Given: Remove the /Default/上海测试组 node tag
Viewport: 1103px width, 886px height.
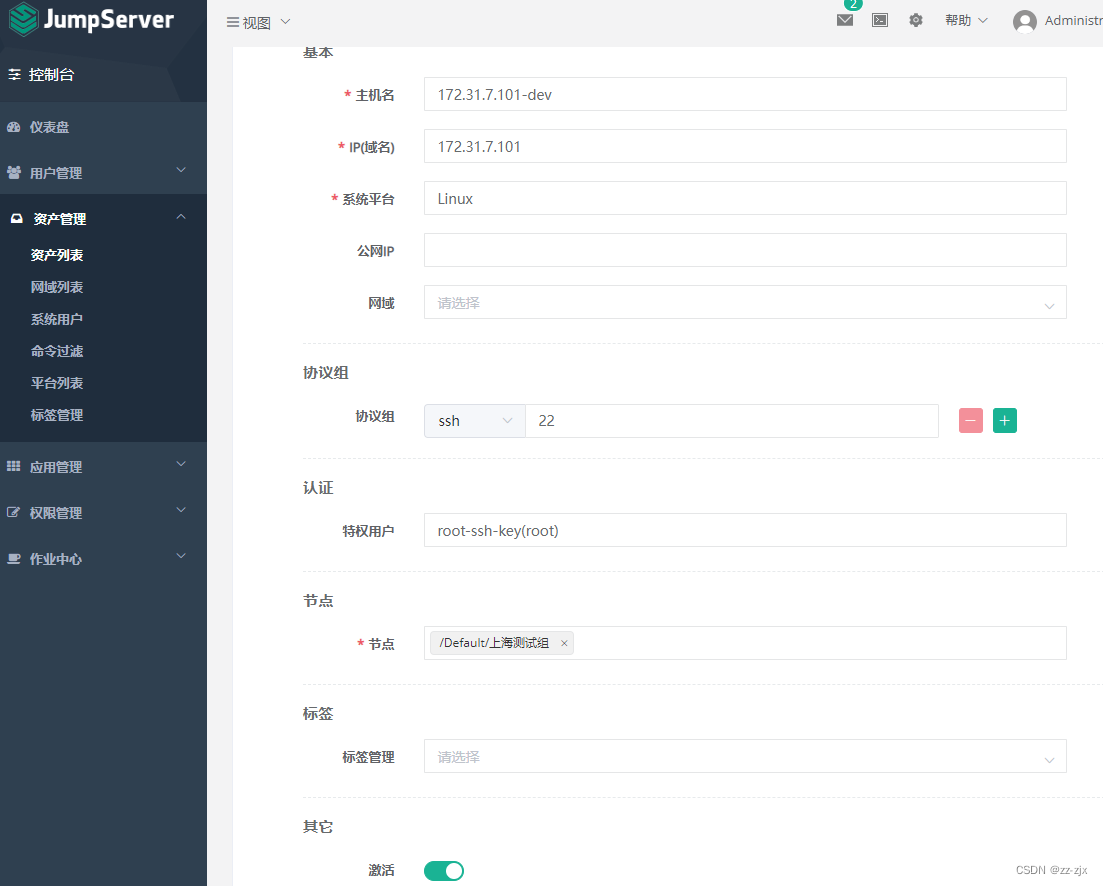Looking at the screenshot, I should pos(564,643).
